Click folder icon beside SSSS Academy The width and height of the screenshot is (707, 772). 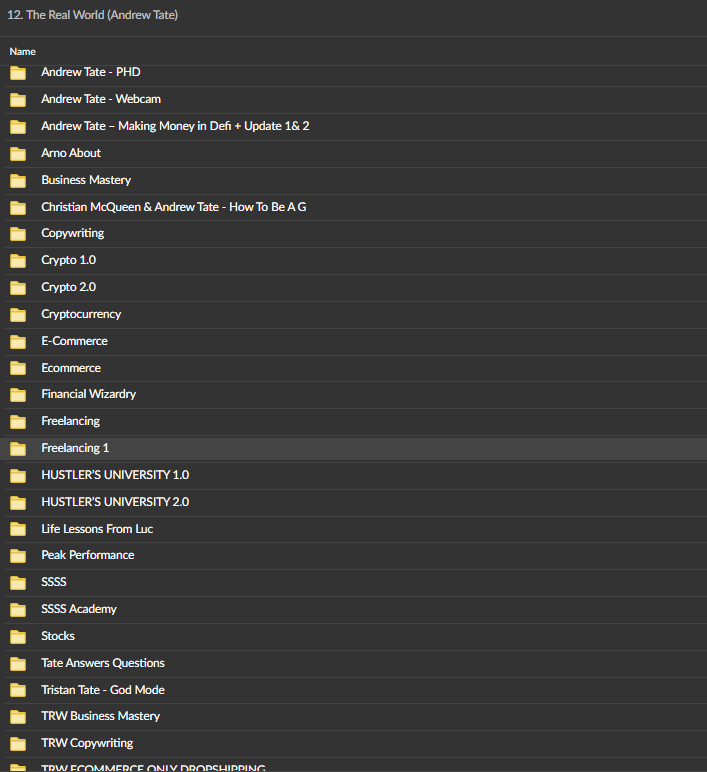point(18,610)
